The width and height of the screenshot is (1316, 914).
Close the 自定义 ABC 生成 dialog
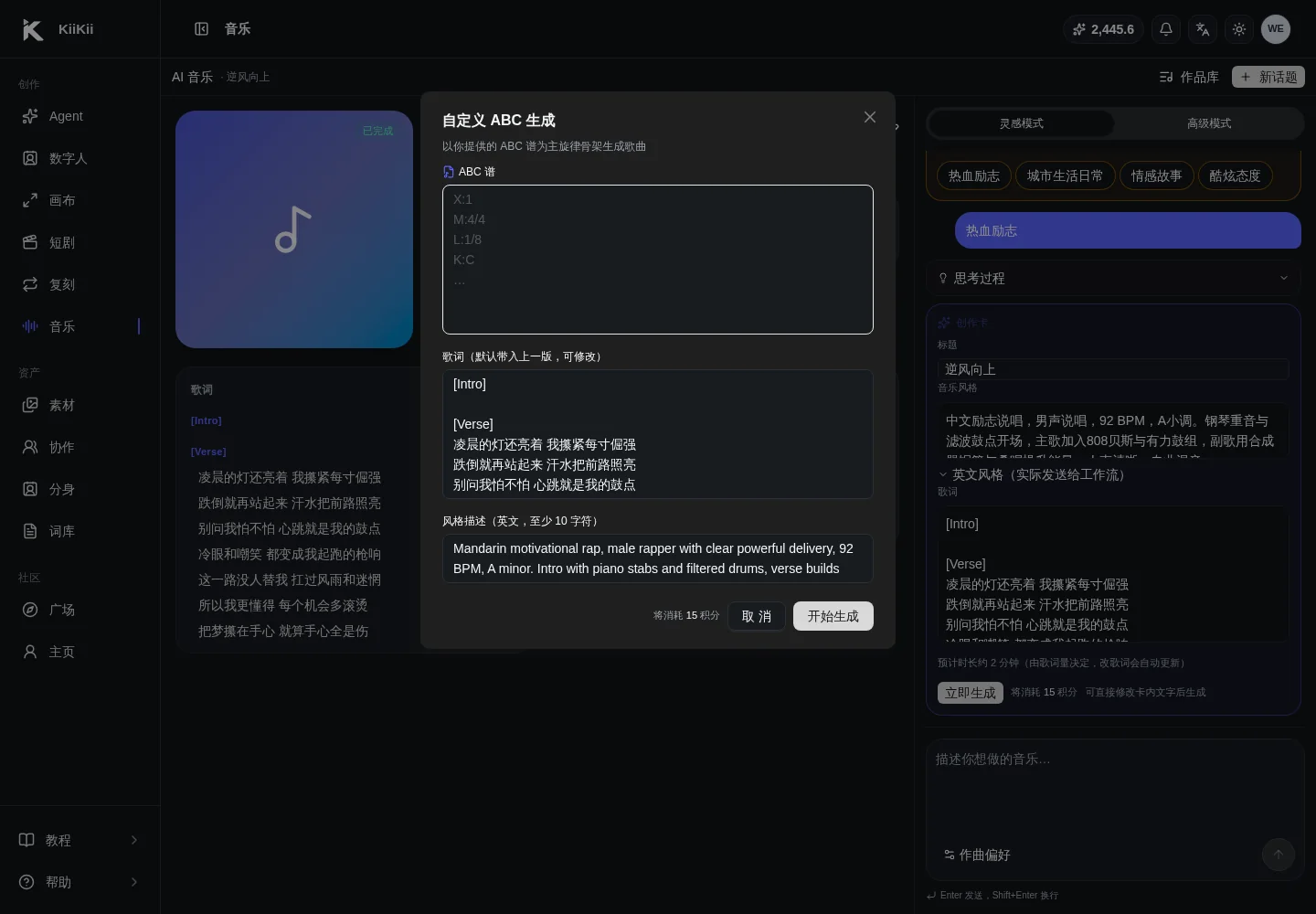[x=870, y=117]
